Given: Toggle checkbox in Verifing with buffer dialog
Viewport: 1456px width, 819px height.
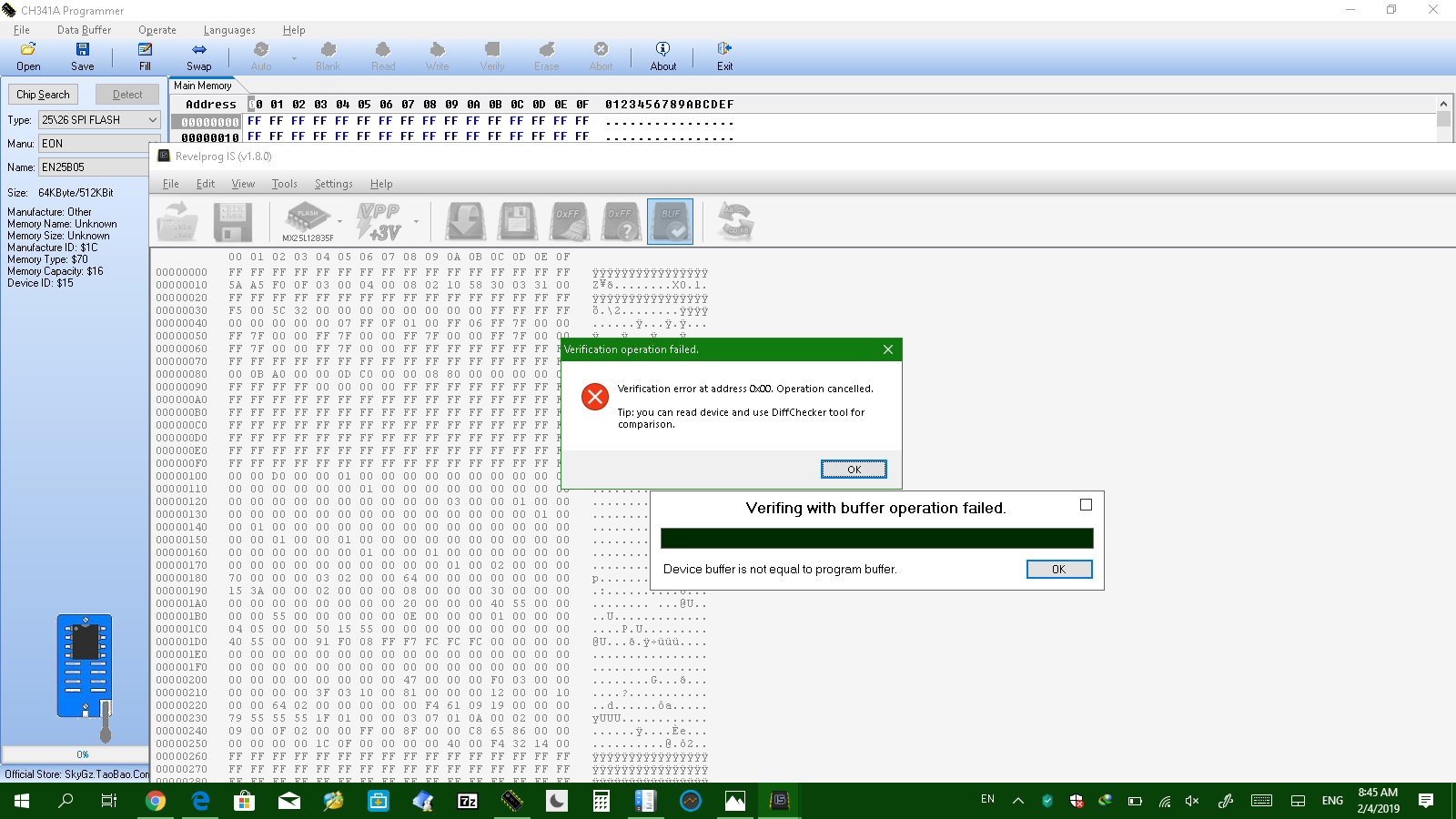Looking at the screenshot, I should coord(1086,505).
